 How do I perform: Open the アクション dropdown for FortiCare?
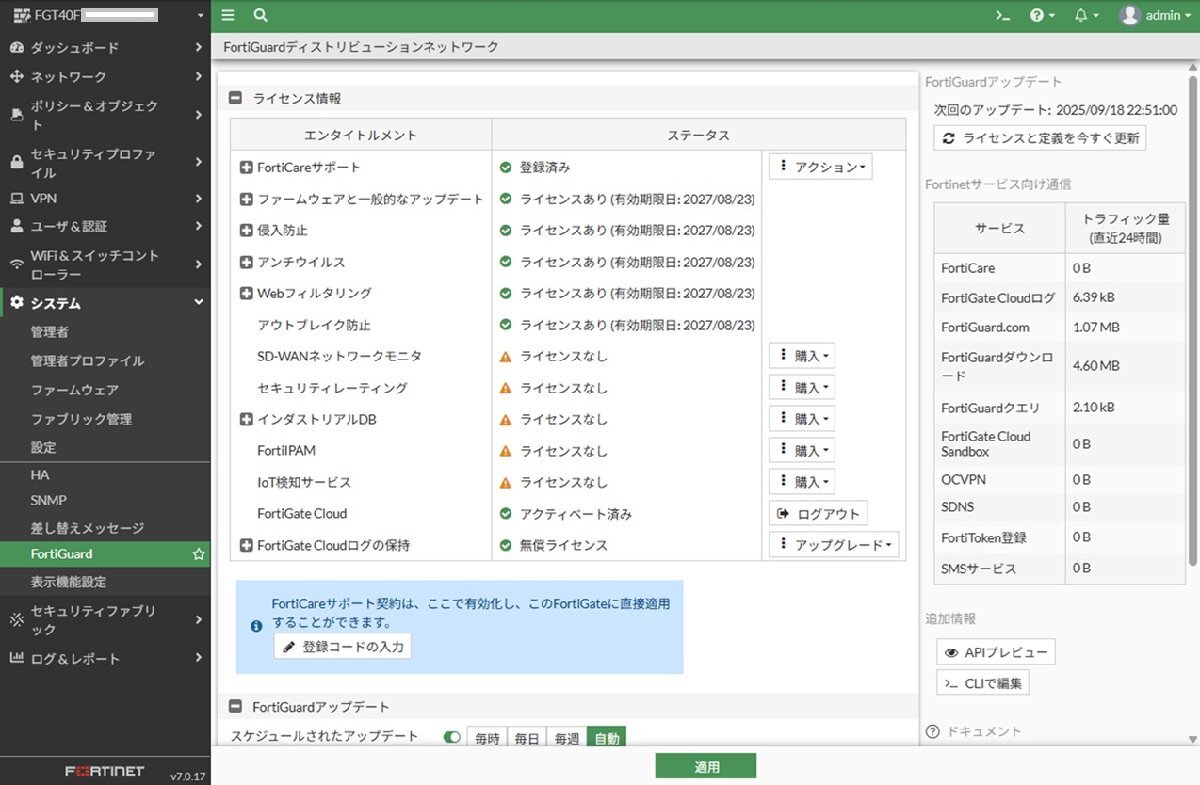pos(820,167)
